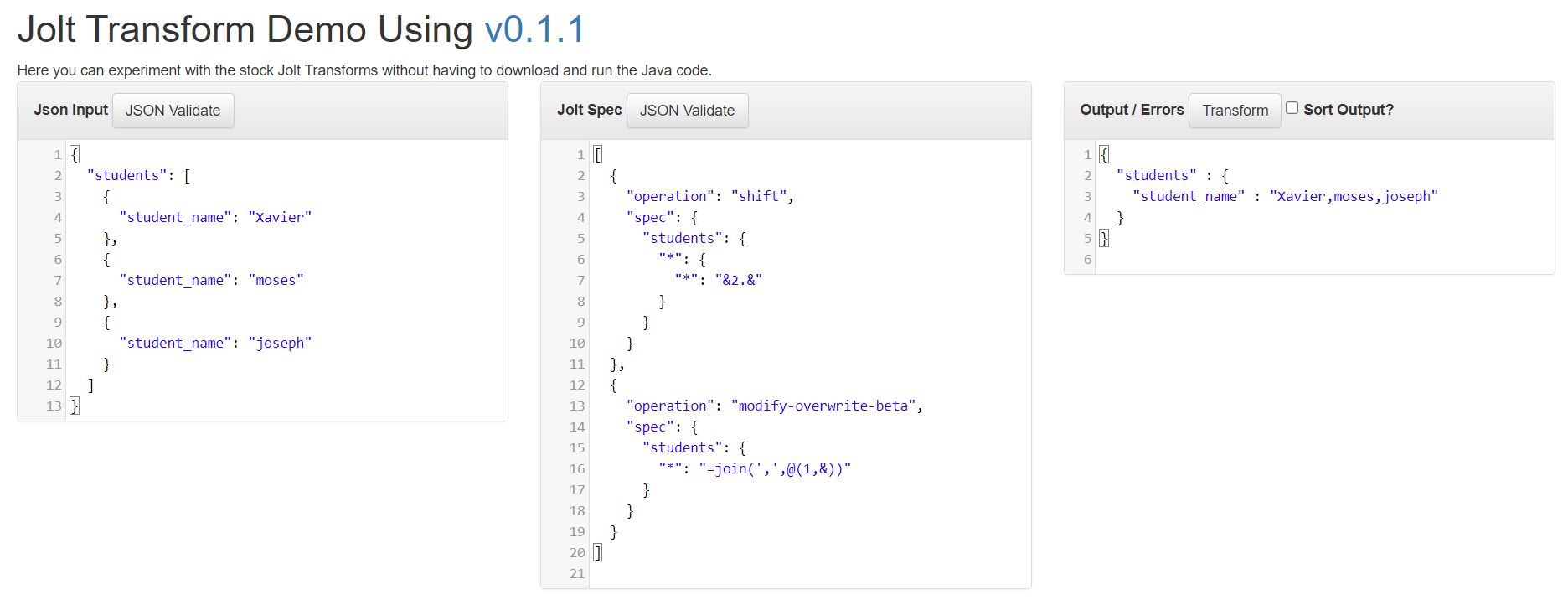Click "students" key on Jolt Spec line 15
Screen dimensions: 1568x605
coord(683,447)
